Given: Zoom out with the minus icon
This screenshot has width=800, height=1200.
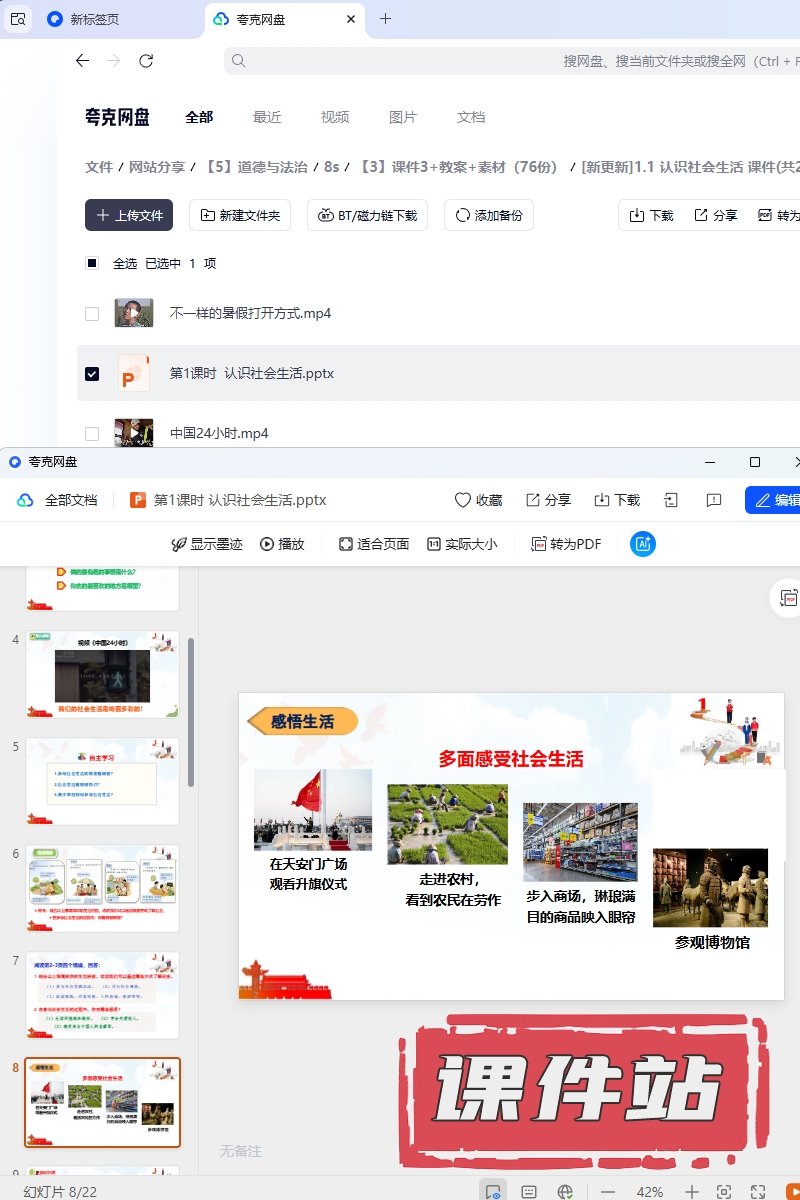Looking at the screenshot, I should tap(608, 1192).
